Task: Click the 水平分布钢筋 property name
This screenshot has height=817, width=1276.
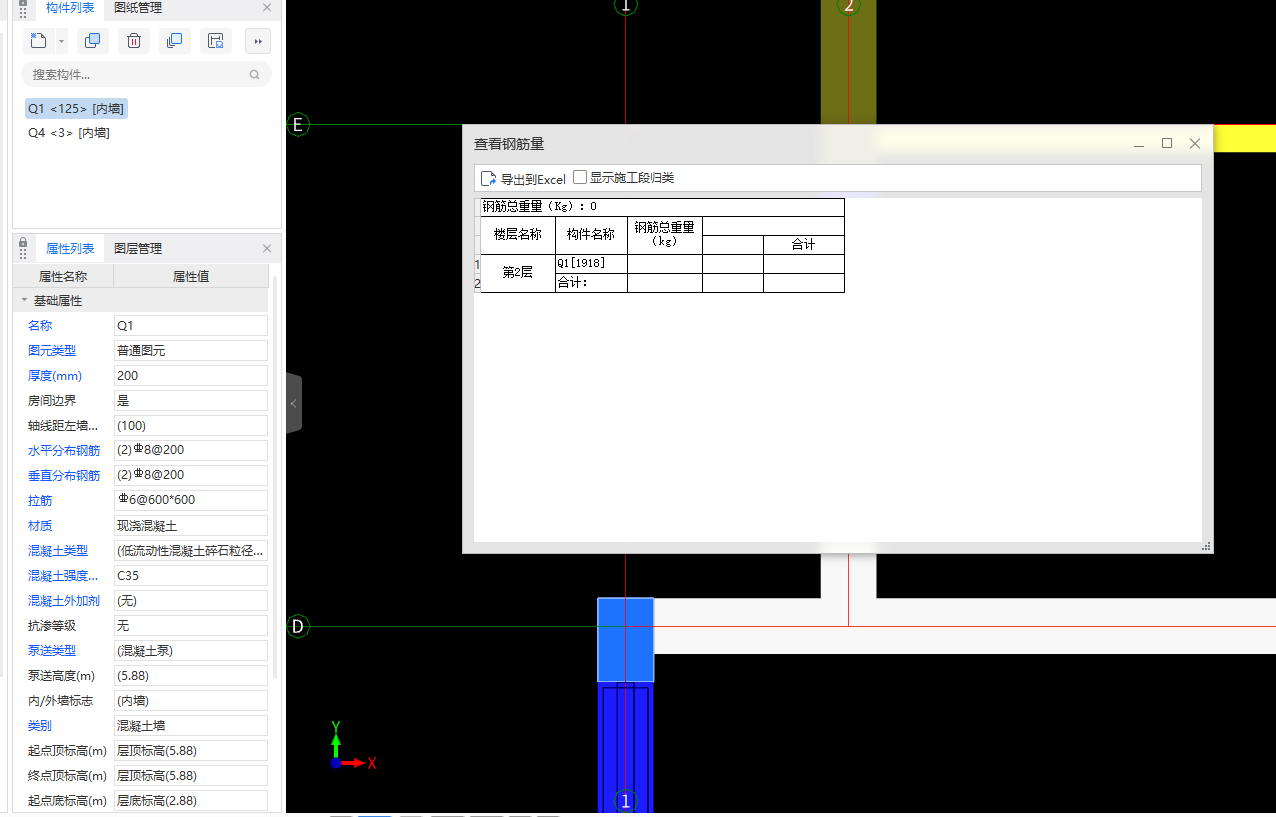Action: [x=64, y=450]
